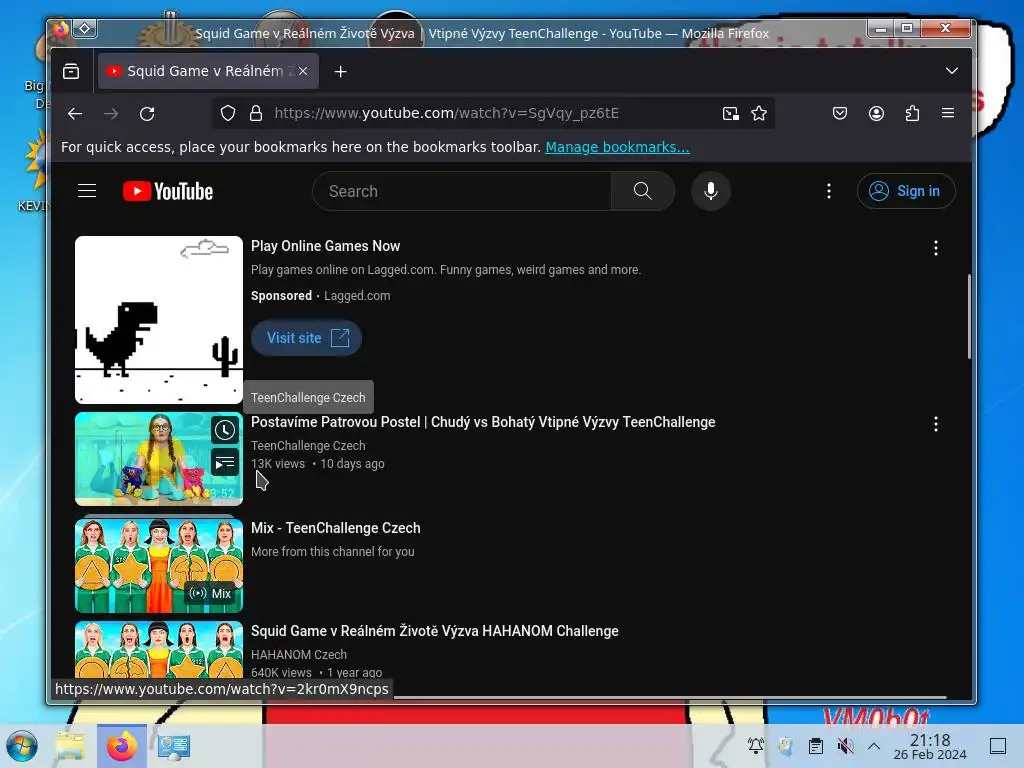Open the dinosaur game ad thumbnail
1024x768 pixels.
[159, 320]
